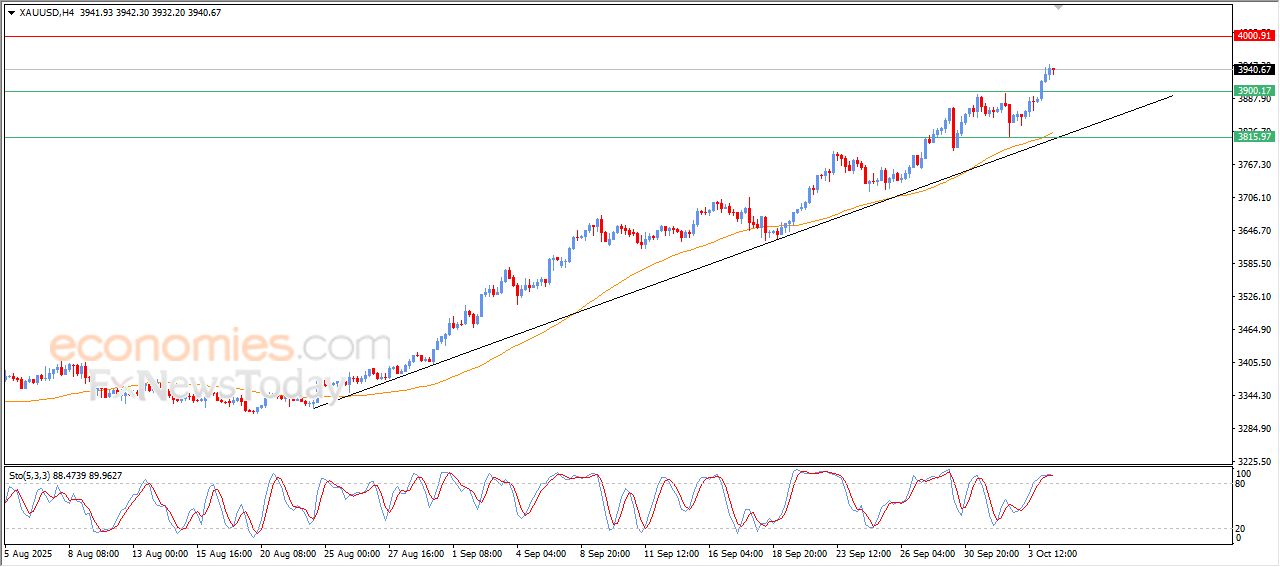1280x567 pixels.
Task: Click the stochastic 20 level axis label
Action: pos(1241,528)
